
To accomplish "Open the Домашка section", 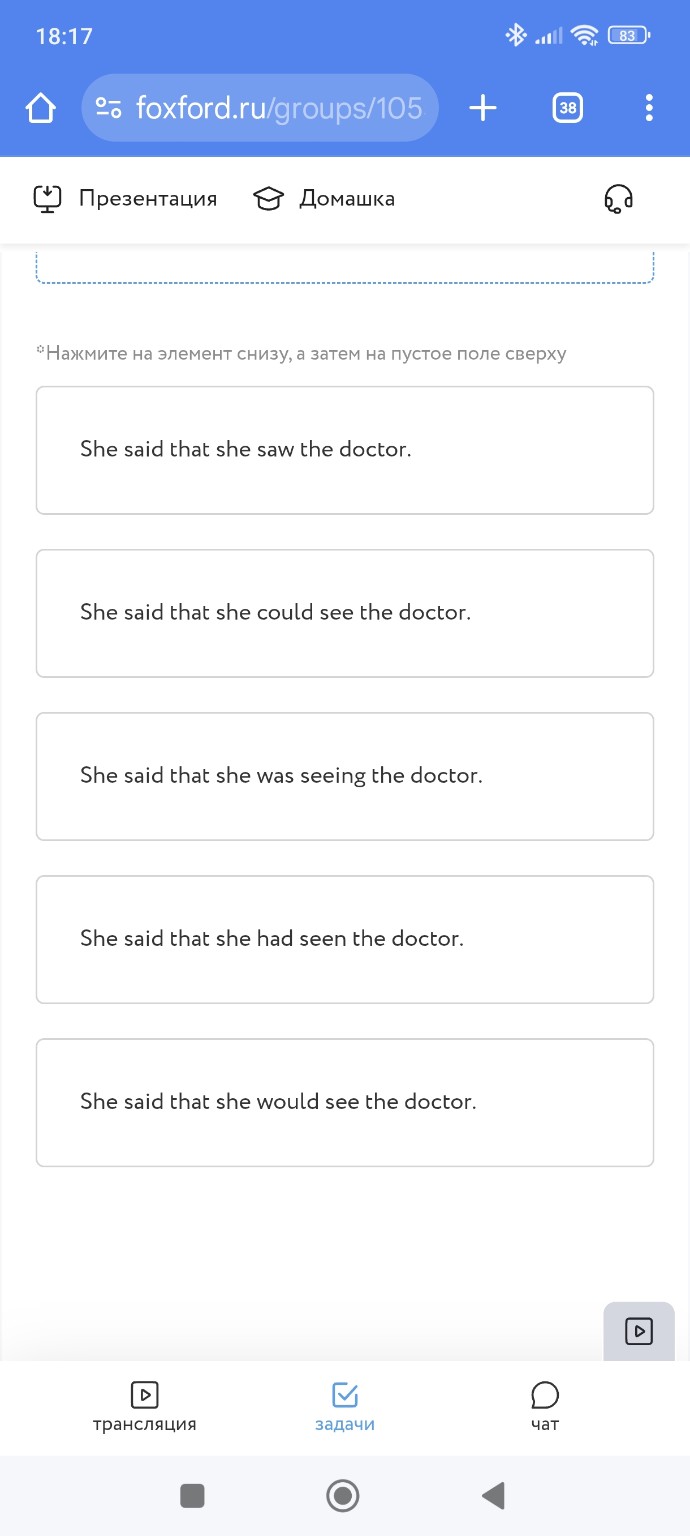I will coord(324,199).
